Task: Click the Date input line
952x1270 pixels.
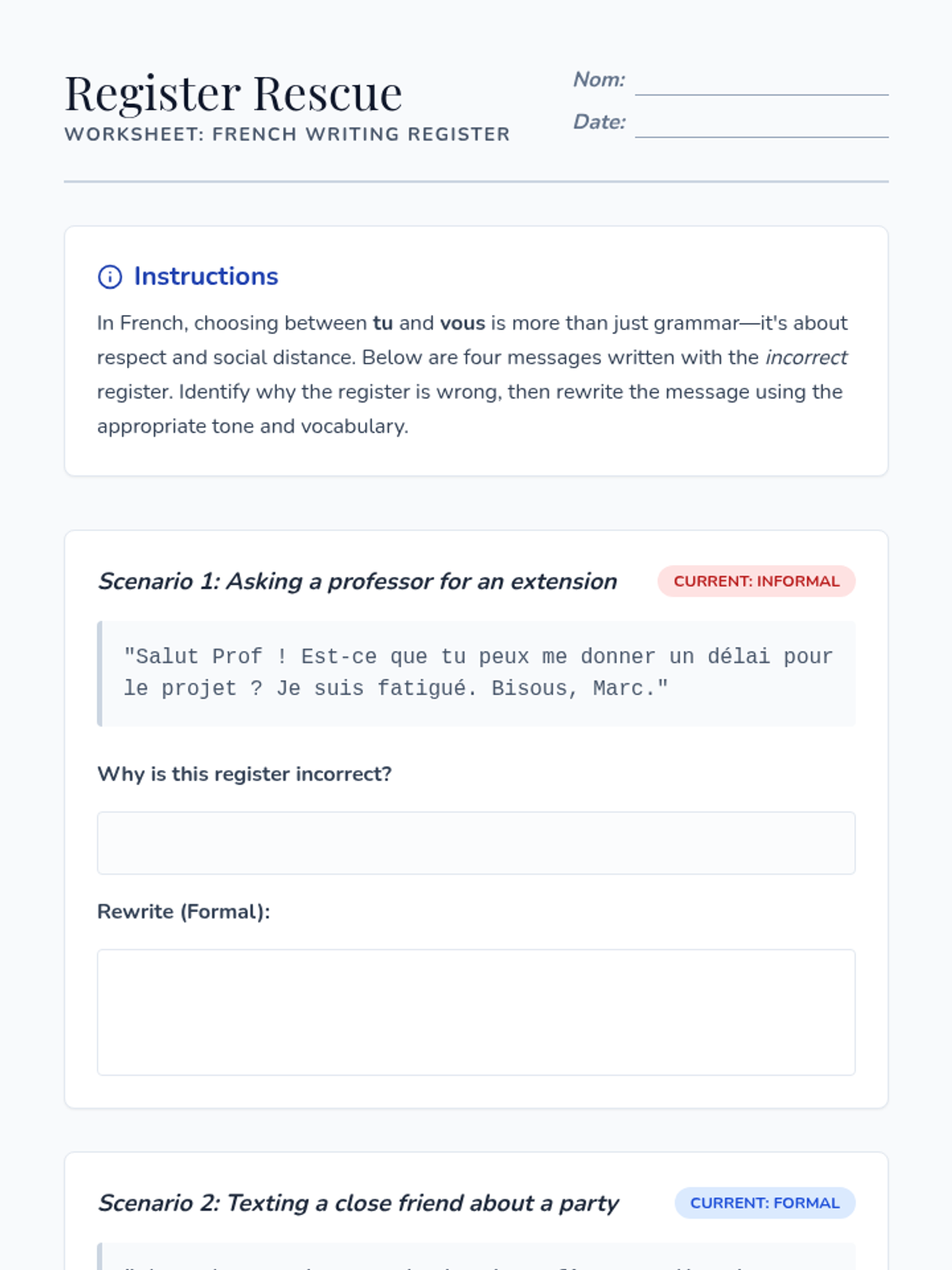Action: pos(761,126)
